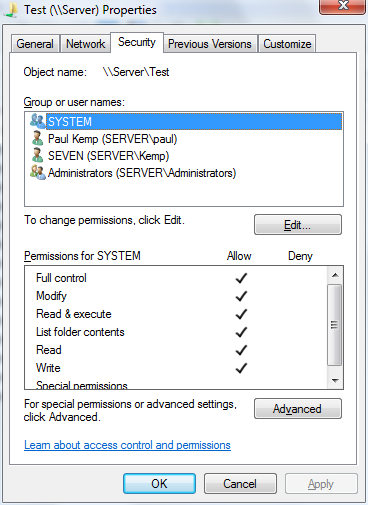Click the SEVEN user icon

coord(37,156)
